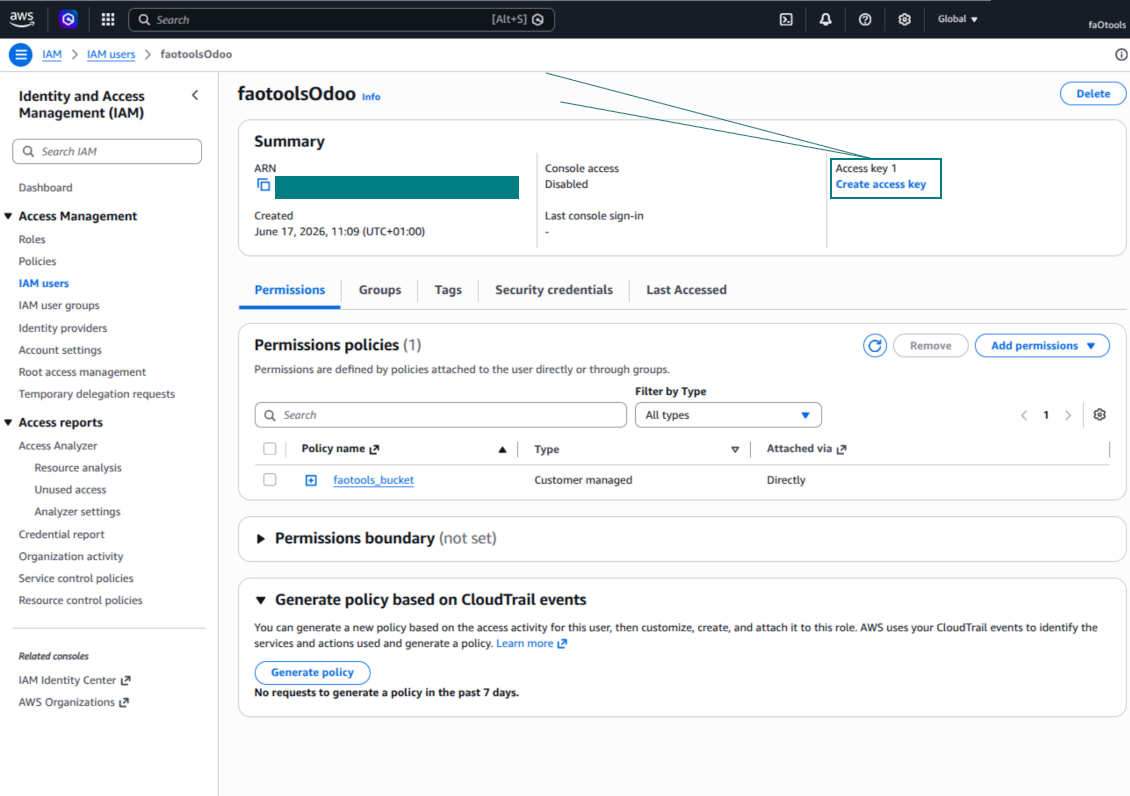This screenshot has width=1130, height=796.
Task: Switch to the Tags tab
Action: (x=448, y=290)
